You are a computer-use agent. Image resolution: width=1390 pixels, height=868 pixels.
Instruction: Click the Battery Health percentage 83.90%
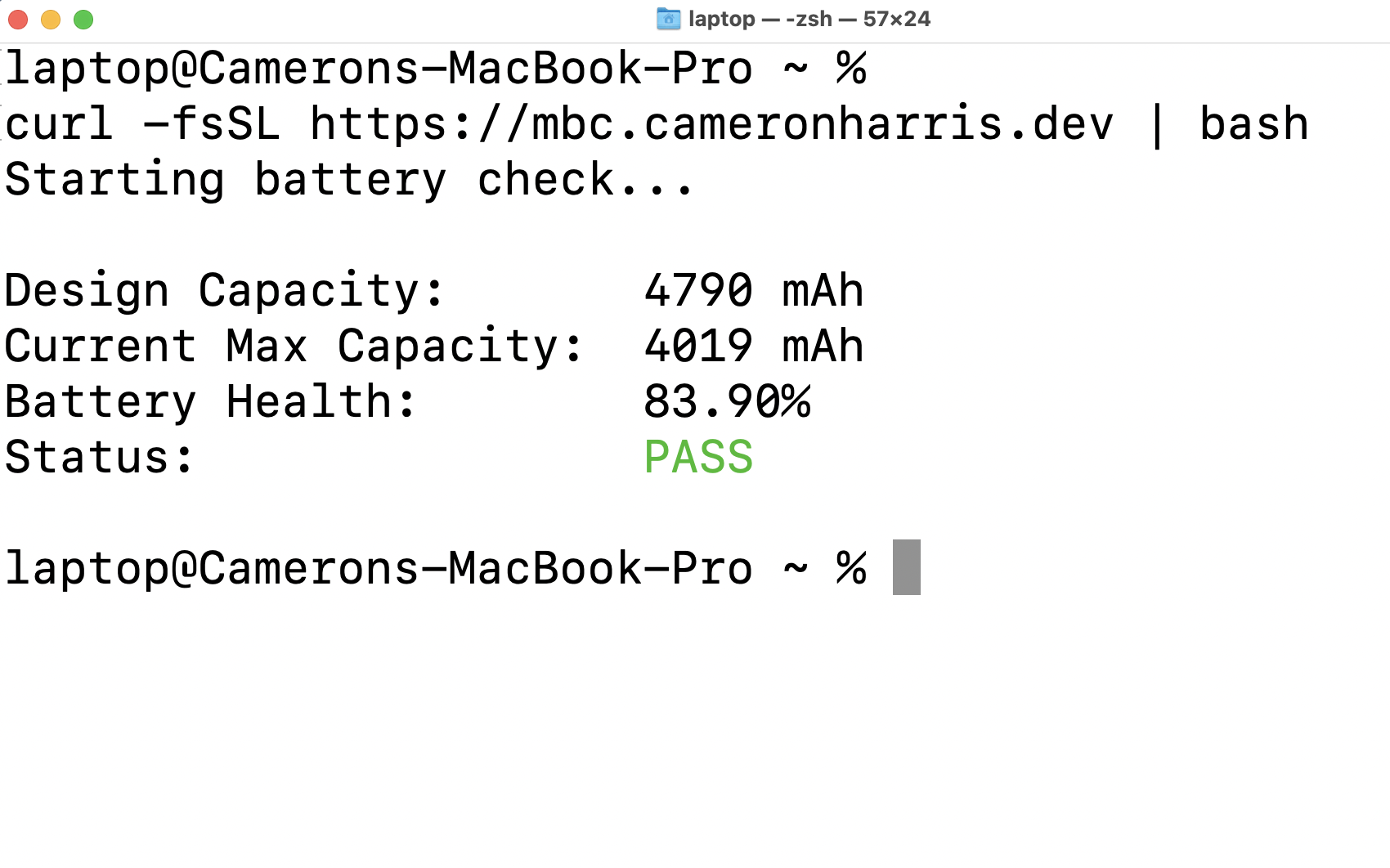coord(728,401)
